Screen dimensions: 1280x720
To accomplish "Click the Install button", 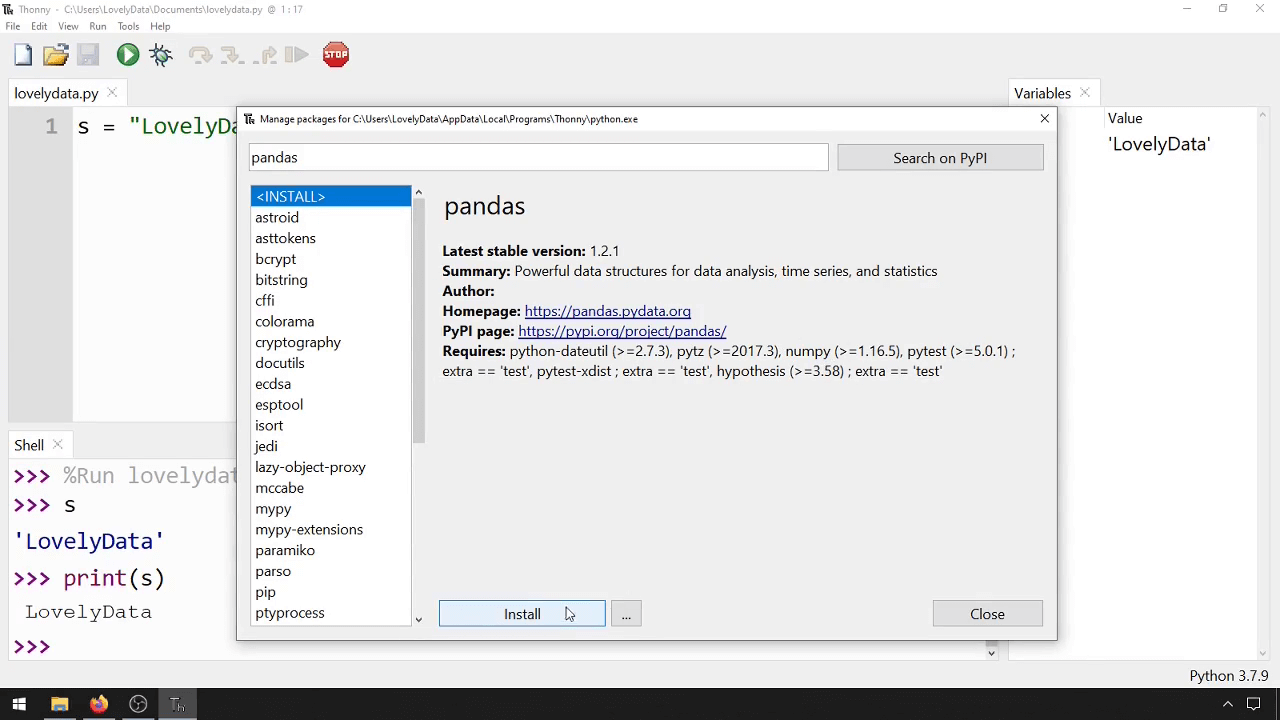I will [522, 614].
